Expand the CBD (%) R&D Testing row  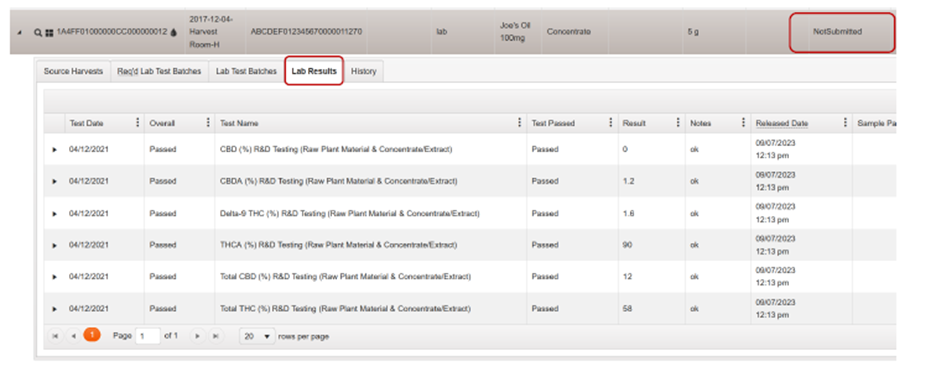pos(54,149)
